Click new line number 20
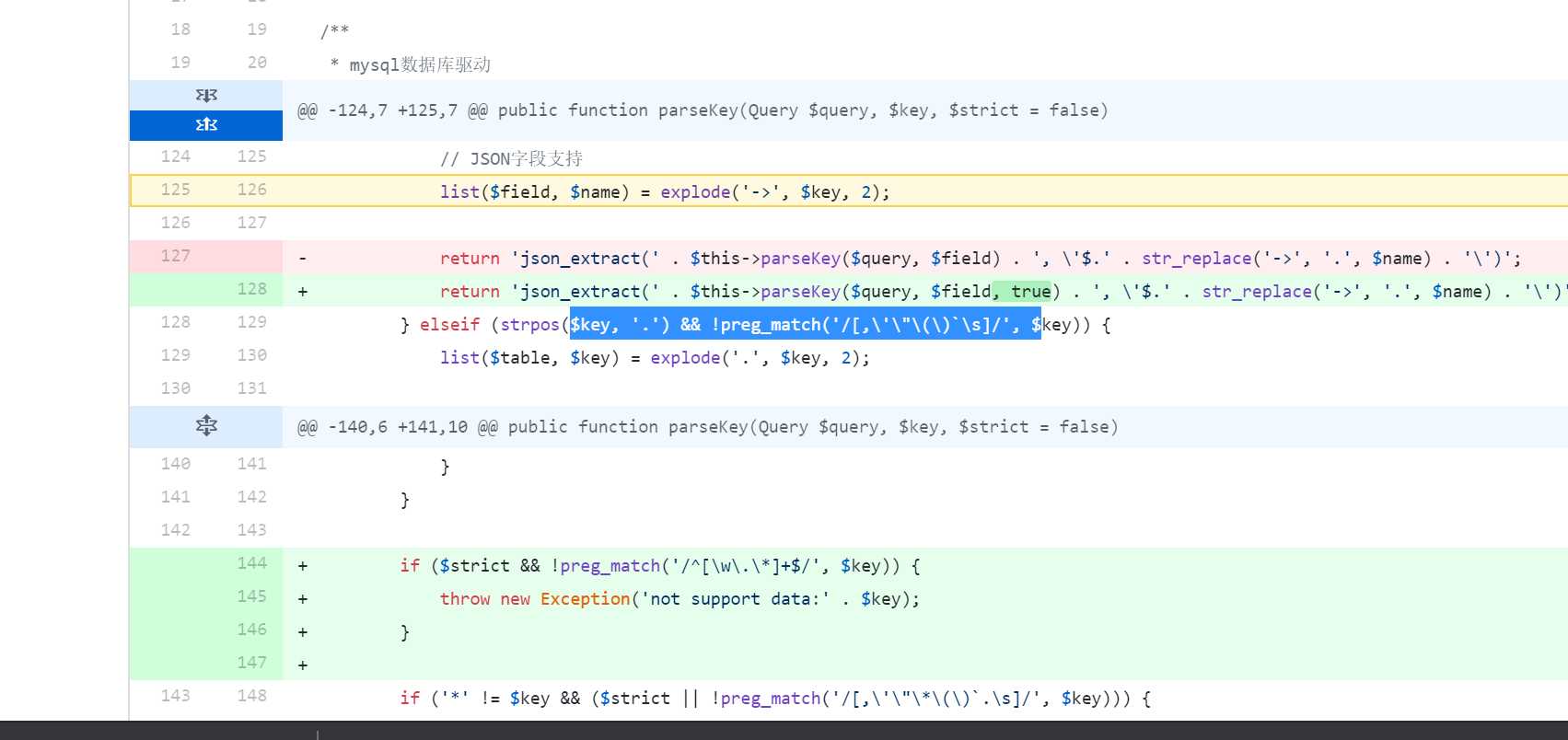The width and height of the screenshot is (1568, 740). click(257, 63)
